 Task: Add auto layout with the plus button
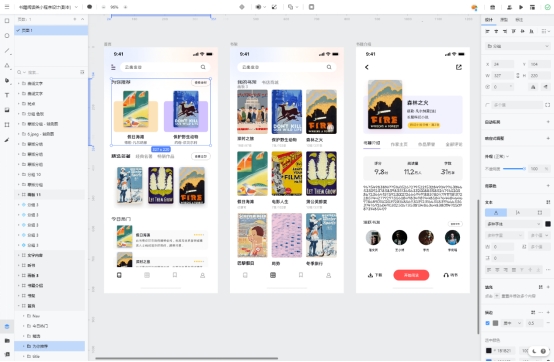point(548,122)
